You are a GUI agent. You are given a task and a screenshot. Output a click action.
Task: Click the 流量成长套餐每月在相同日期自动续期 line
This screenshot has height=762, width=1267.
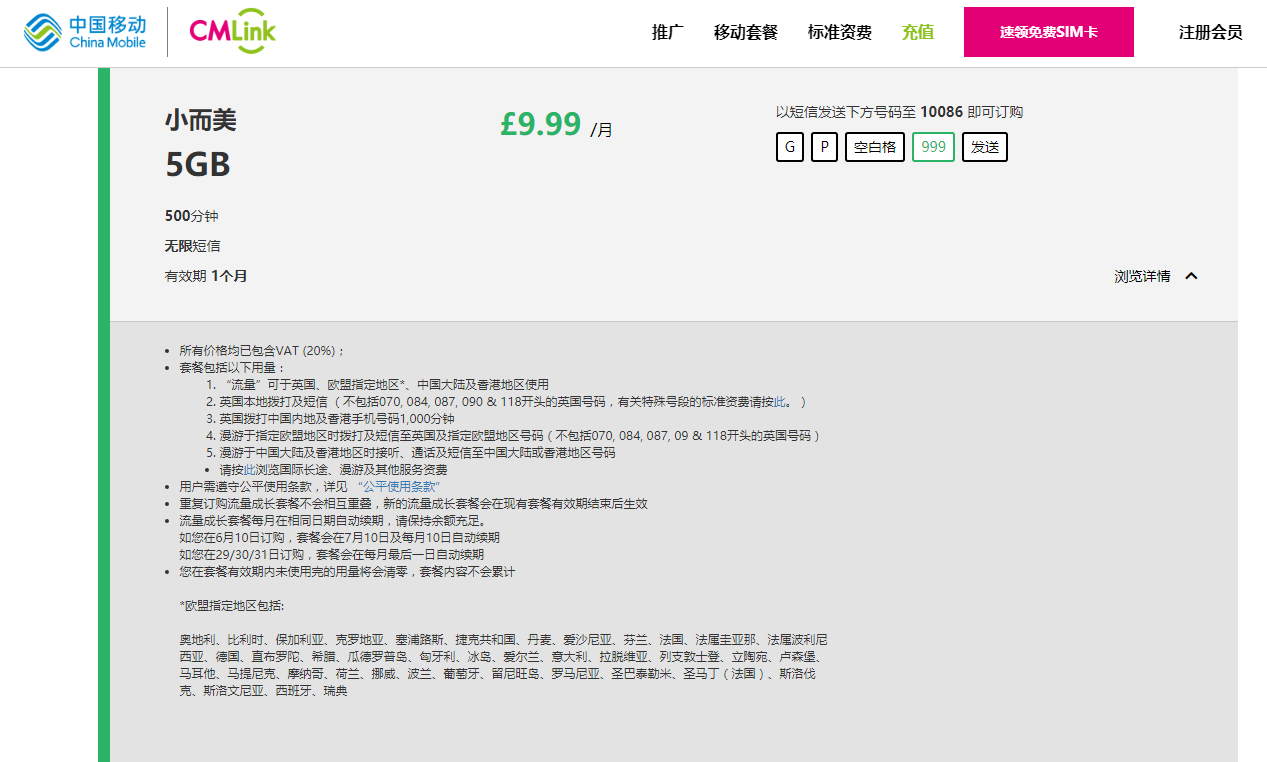[332, 520]
